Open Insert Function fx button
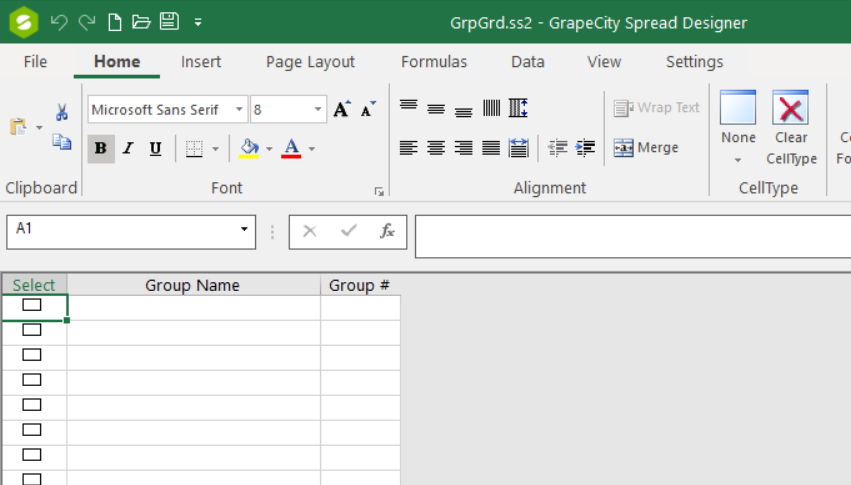This screenshot has width=851, height=485. (387, 231)
